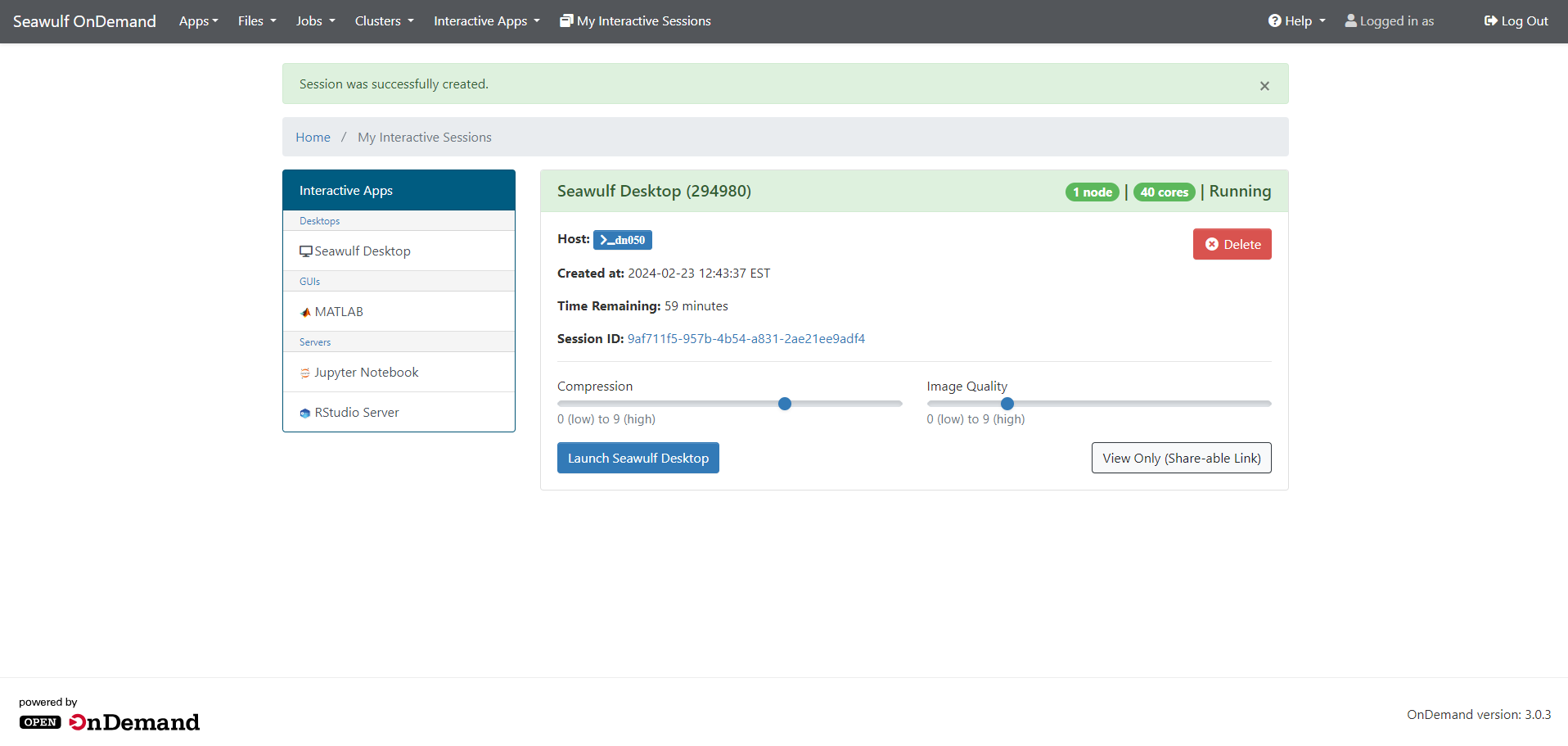Select RStudio Server in the sidebar

tap(399, 412)
